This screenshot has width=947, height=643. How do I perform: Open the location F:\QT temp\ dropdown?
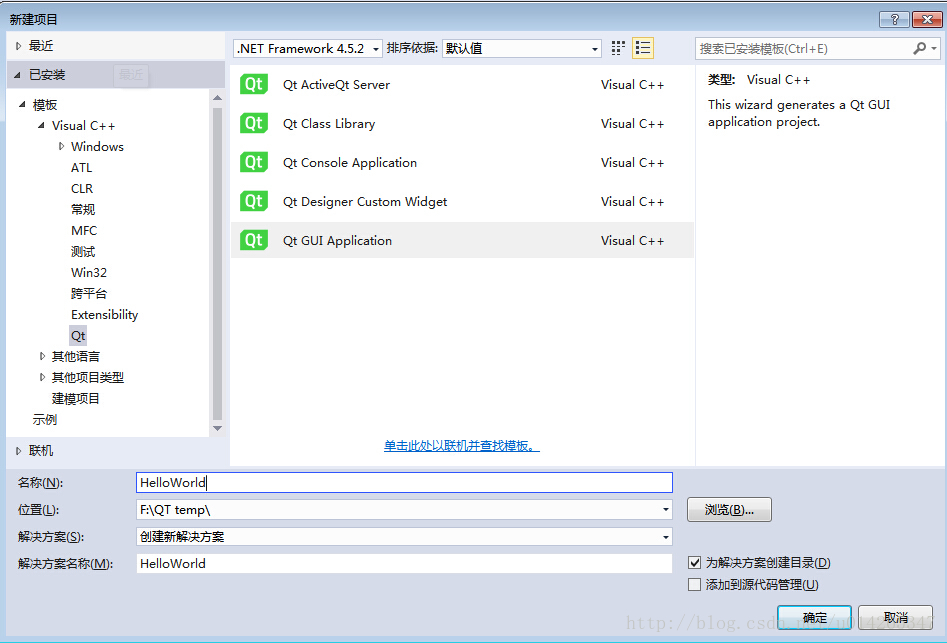coord(666,510)
